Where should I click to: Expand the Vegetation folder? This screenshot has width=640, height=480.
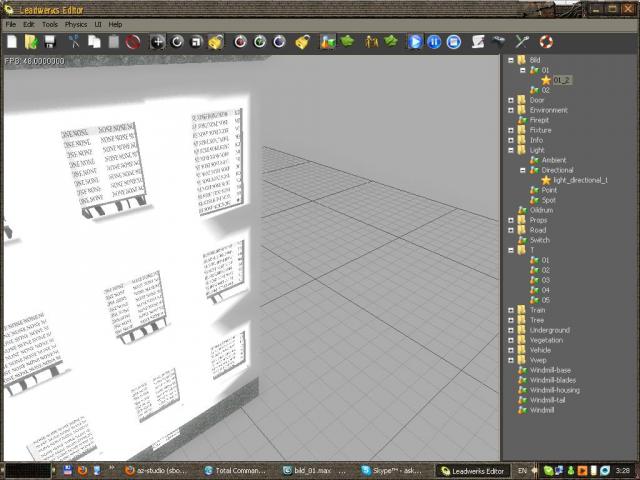(510, 340)
